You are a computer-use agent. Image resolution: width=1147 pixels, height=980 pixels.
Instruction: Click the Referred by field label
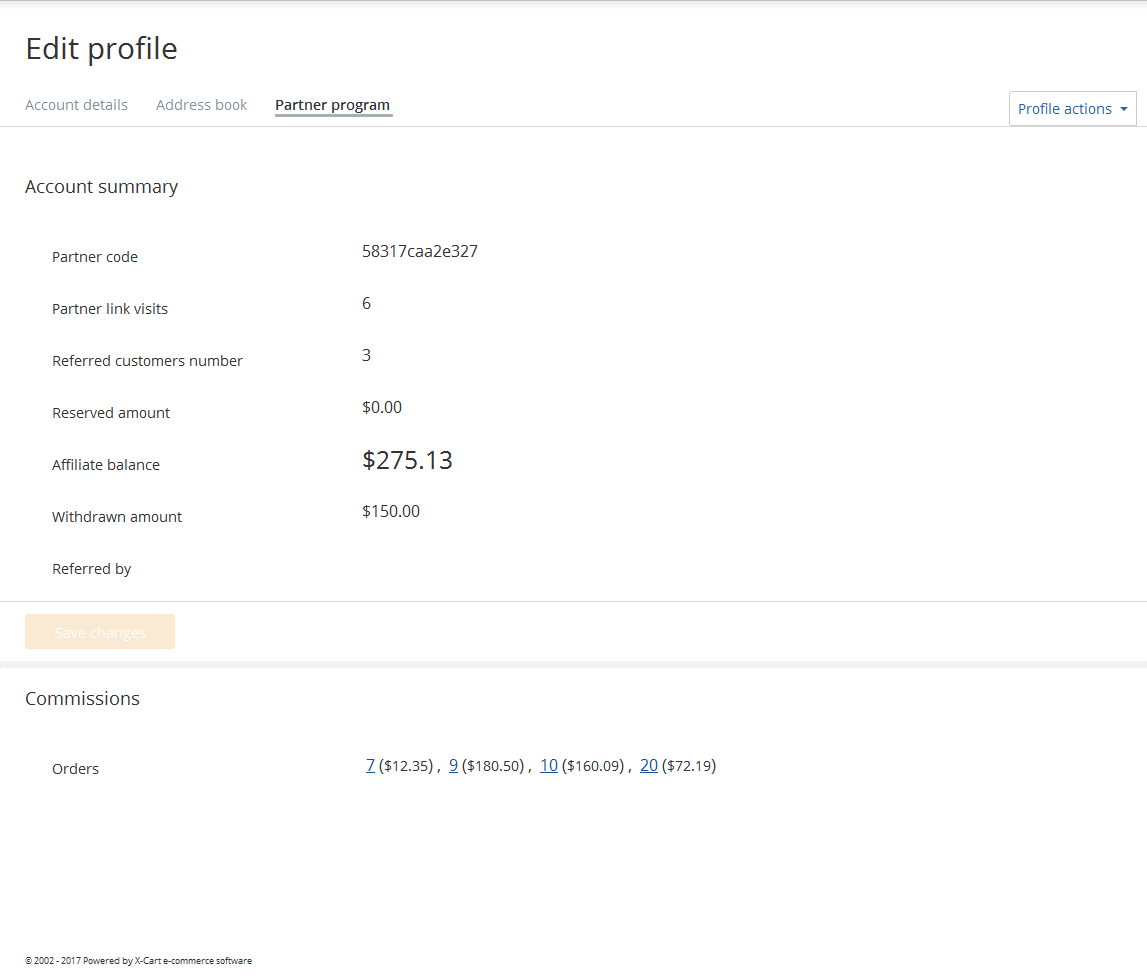[x=91, y=569]
